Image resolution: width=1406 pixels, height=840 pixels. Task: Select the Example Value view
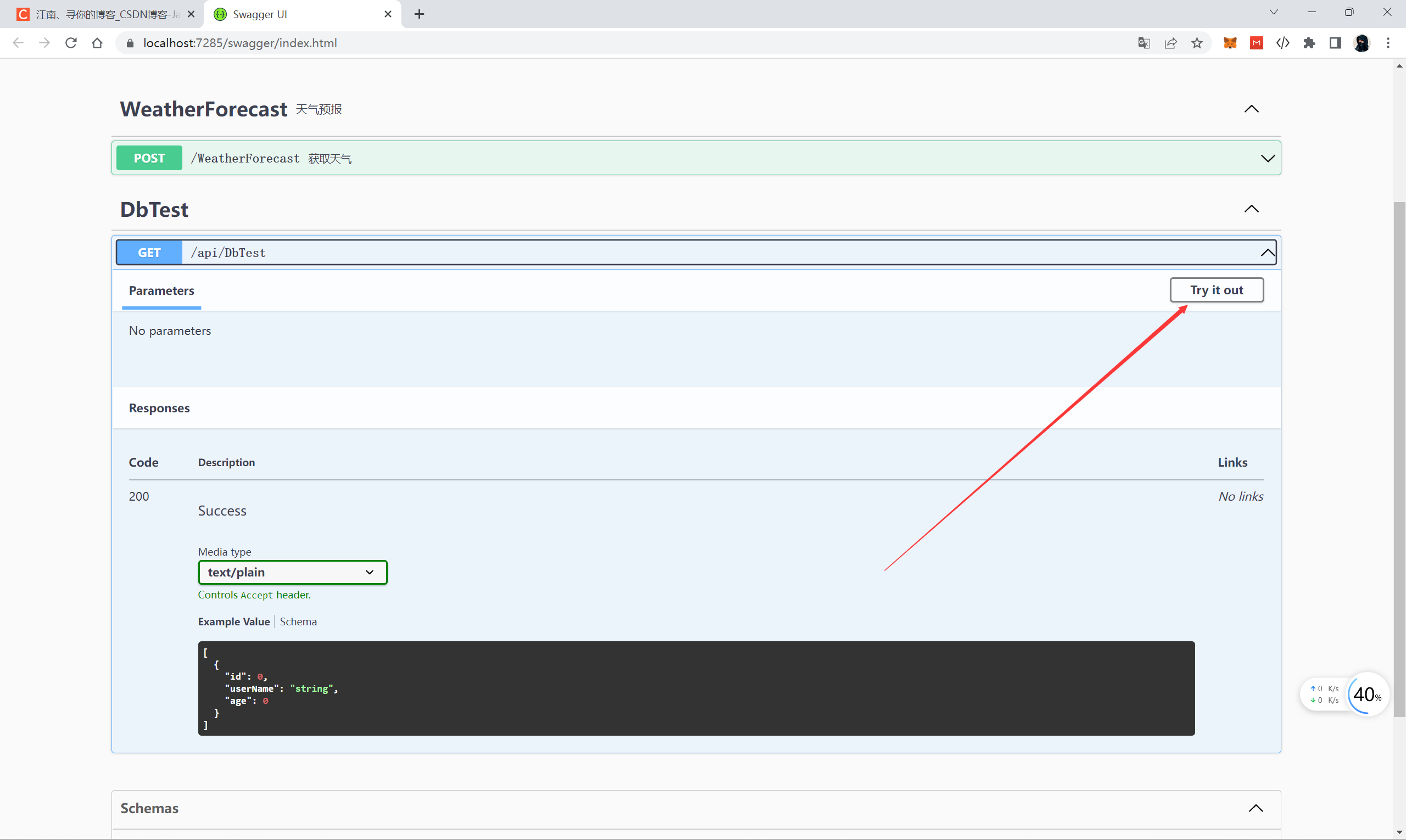(x=233, y=621)
